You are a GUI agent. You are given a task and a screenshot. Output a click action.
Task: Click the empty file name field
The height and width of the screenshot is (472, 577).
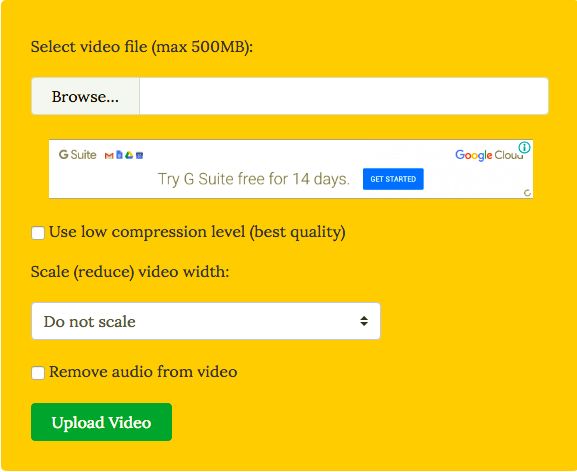tap(344, 96)
